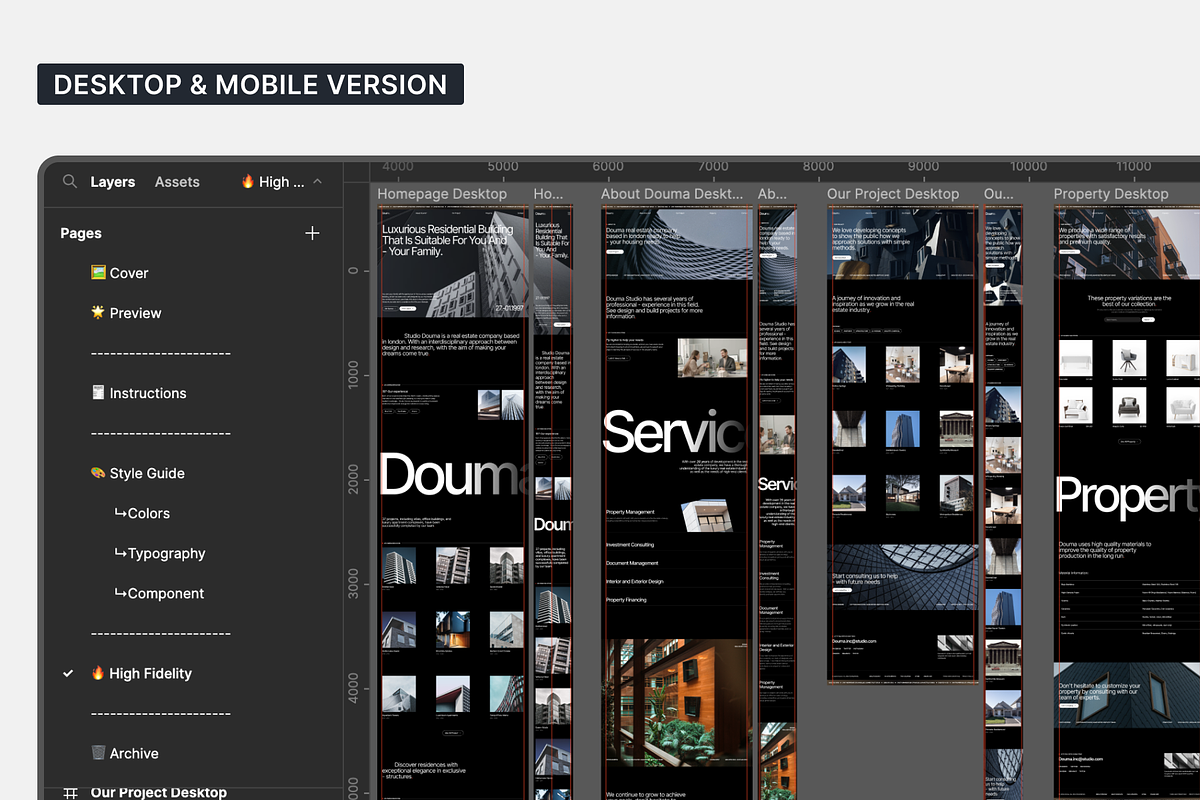Screen dimensions: 1200x800
Task: Select the large 'Douma' heading in Homepage Desktop
Action: point(453,474)
